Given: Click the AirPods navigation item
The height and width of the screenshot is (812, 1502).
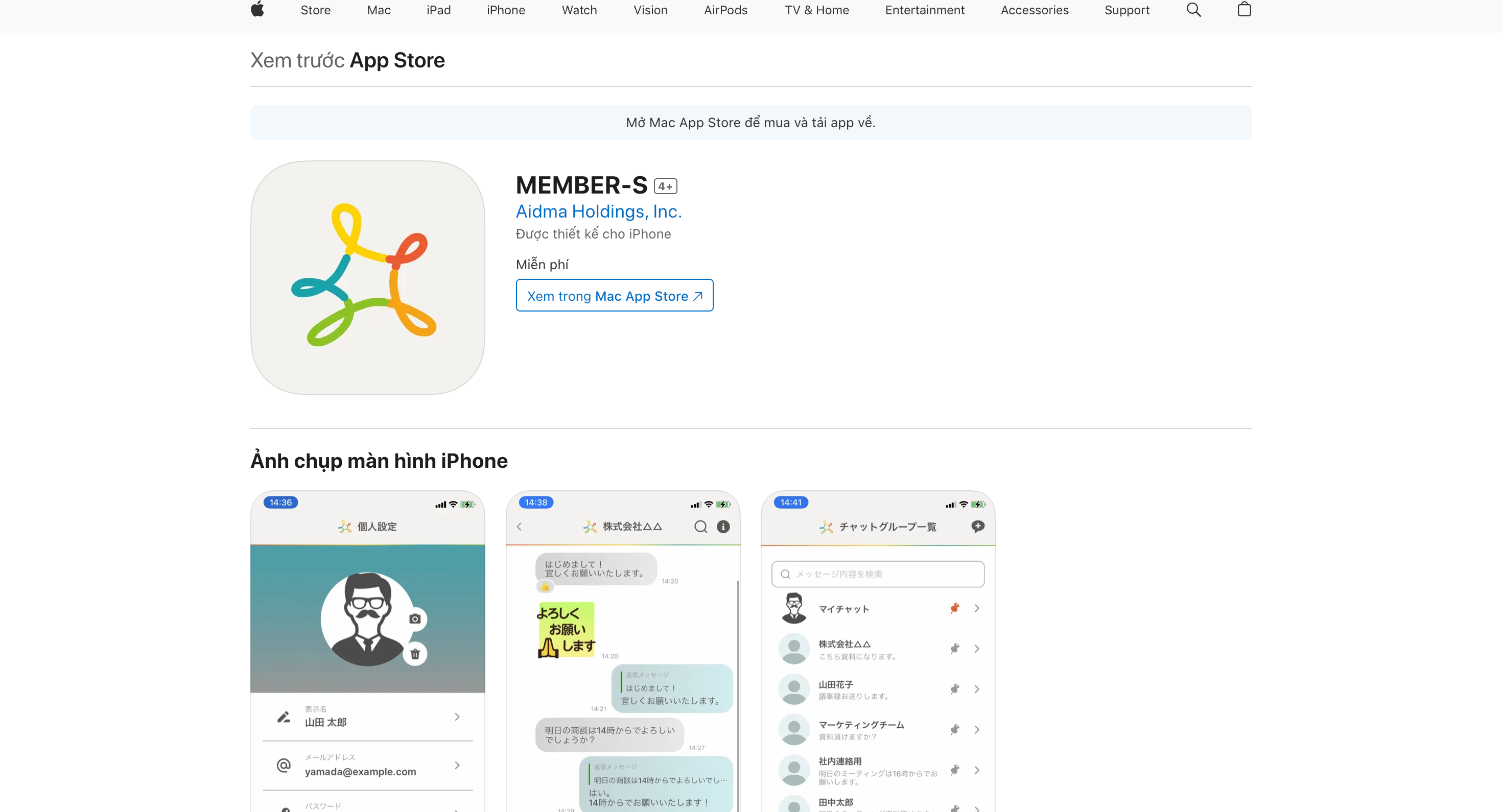Looking at the screenshot, I should pos(726,10).
